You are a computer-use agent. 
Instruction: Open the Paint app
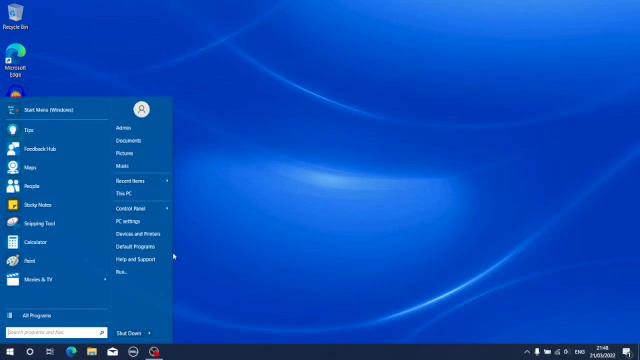(56, 261)
